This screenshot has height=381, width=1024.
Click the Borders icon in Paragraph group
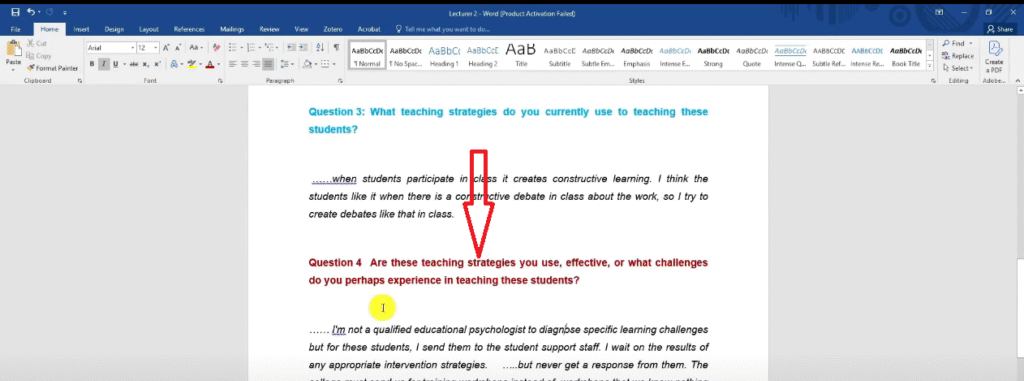click(325, 64)
